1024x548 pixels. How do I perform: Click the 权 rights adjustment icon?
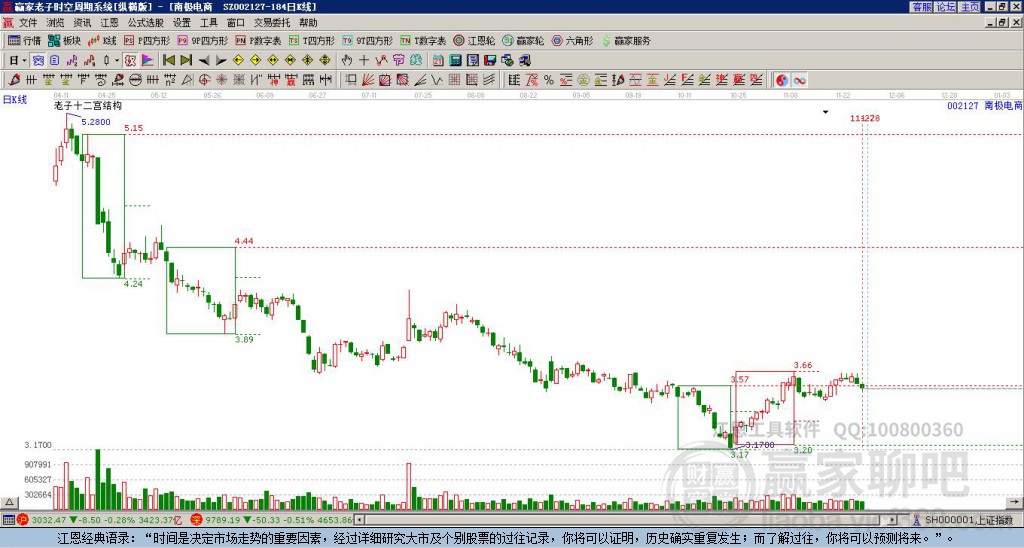coord(130,61)
